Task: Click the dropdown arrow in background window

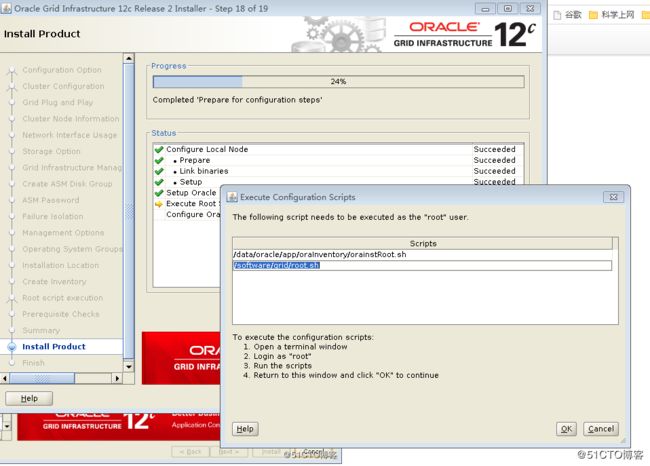Action: pyautogui.click(x=7, y=426)
